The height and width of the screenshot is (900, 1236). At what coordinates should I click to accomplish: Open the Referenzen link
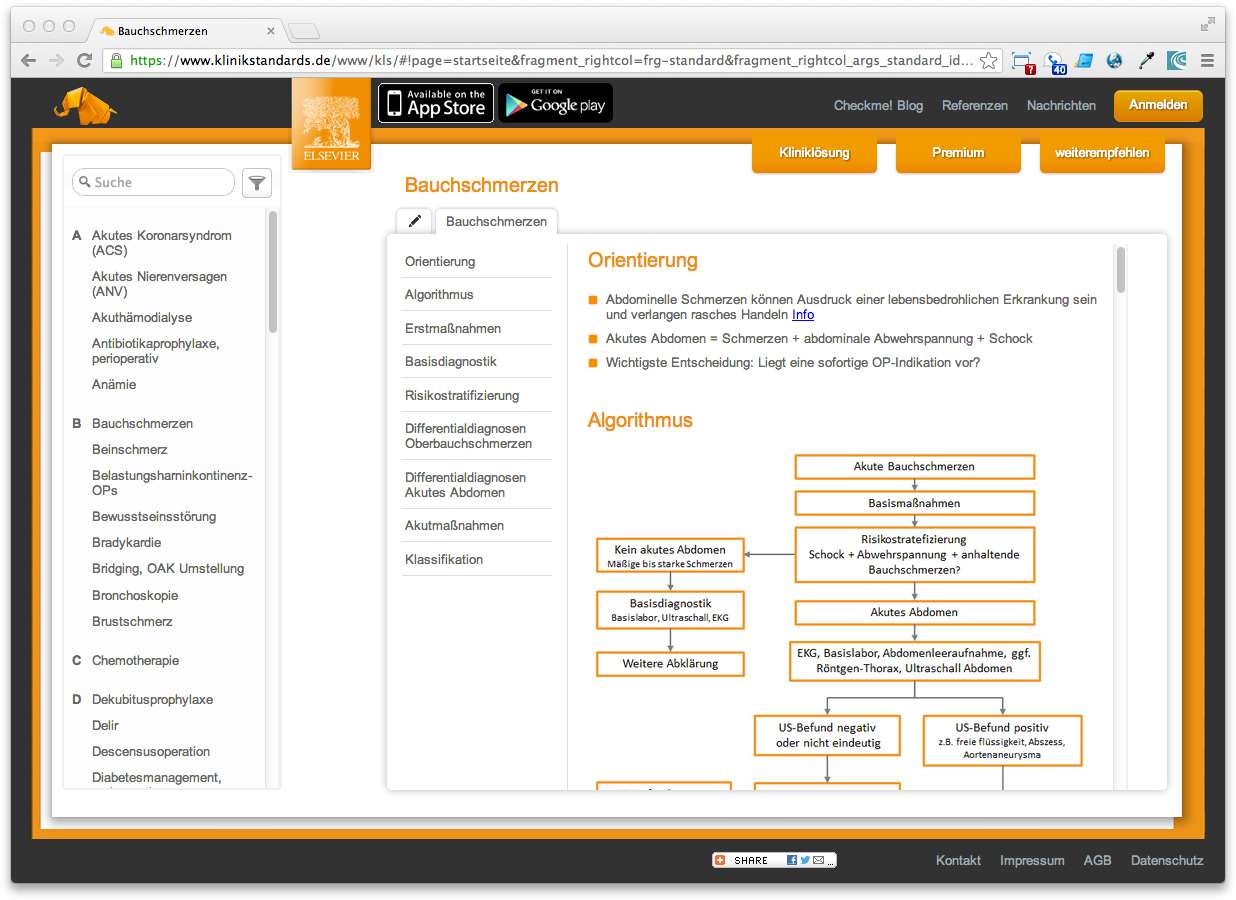tap(975, 105)
